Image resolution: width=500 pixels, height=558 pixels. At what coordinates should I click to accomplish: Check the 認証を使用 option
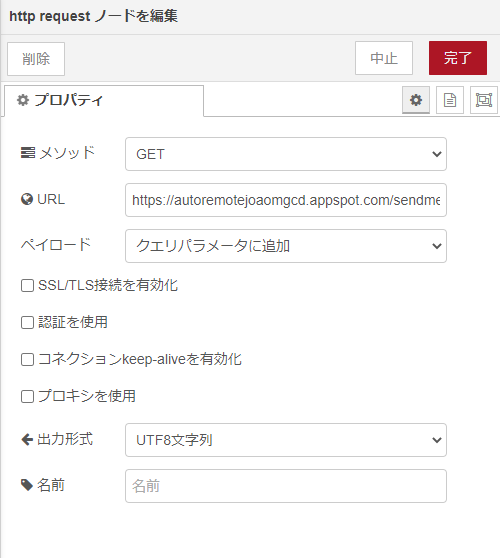pos(27,322)
